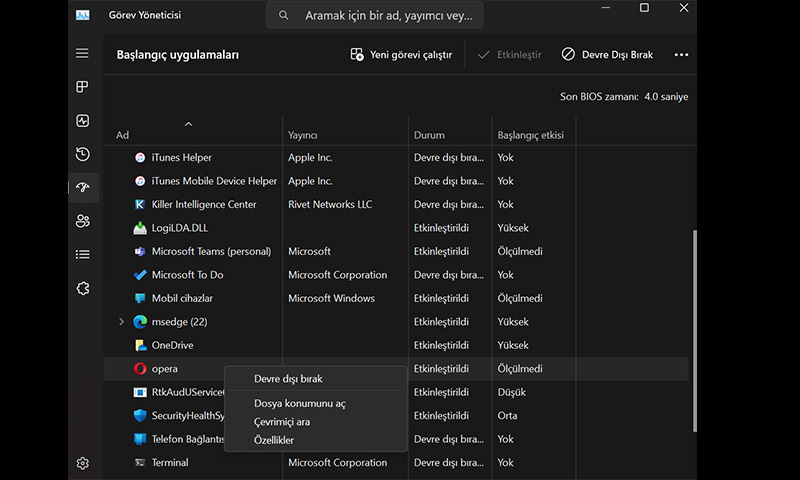
Task: Choose 'Devre dışı bırak' from context menu
Action: tap(315, 379)
